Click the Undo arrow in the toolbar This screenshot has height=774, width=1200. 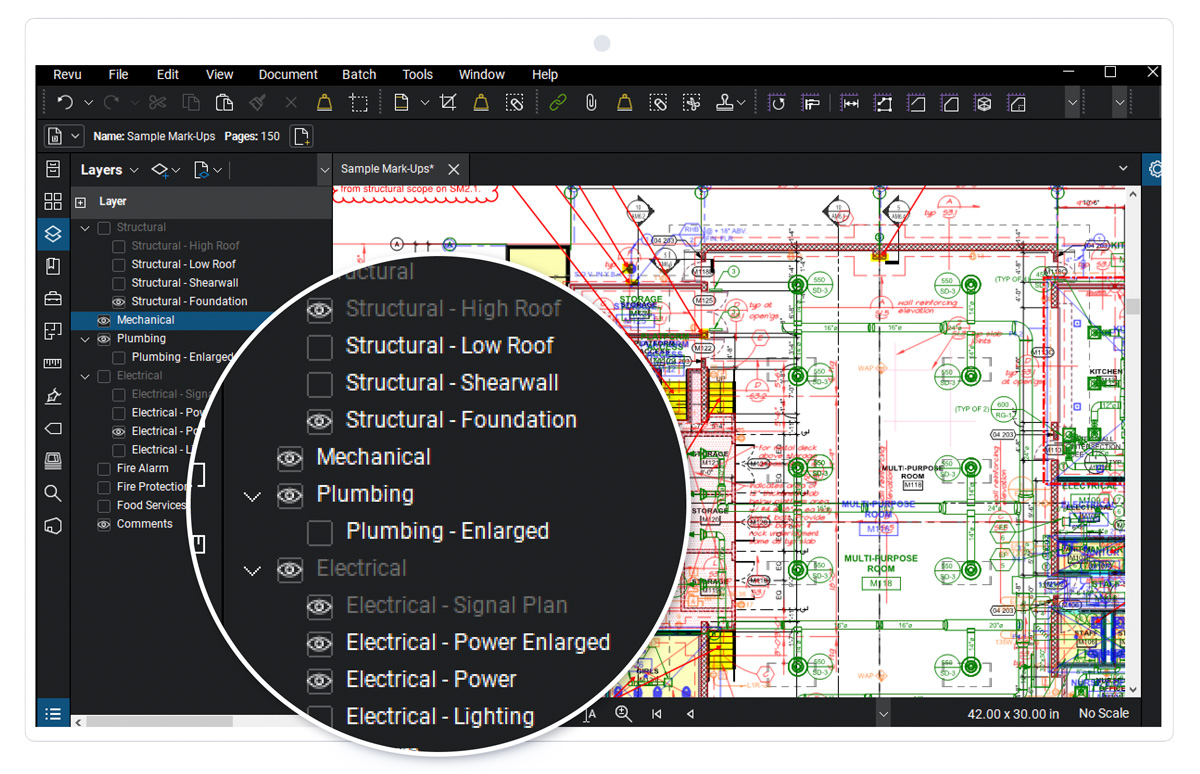point(65,102)
